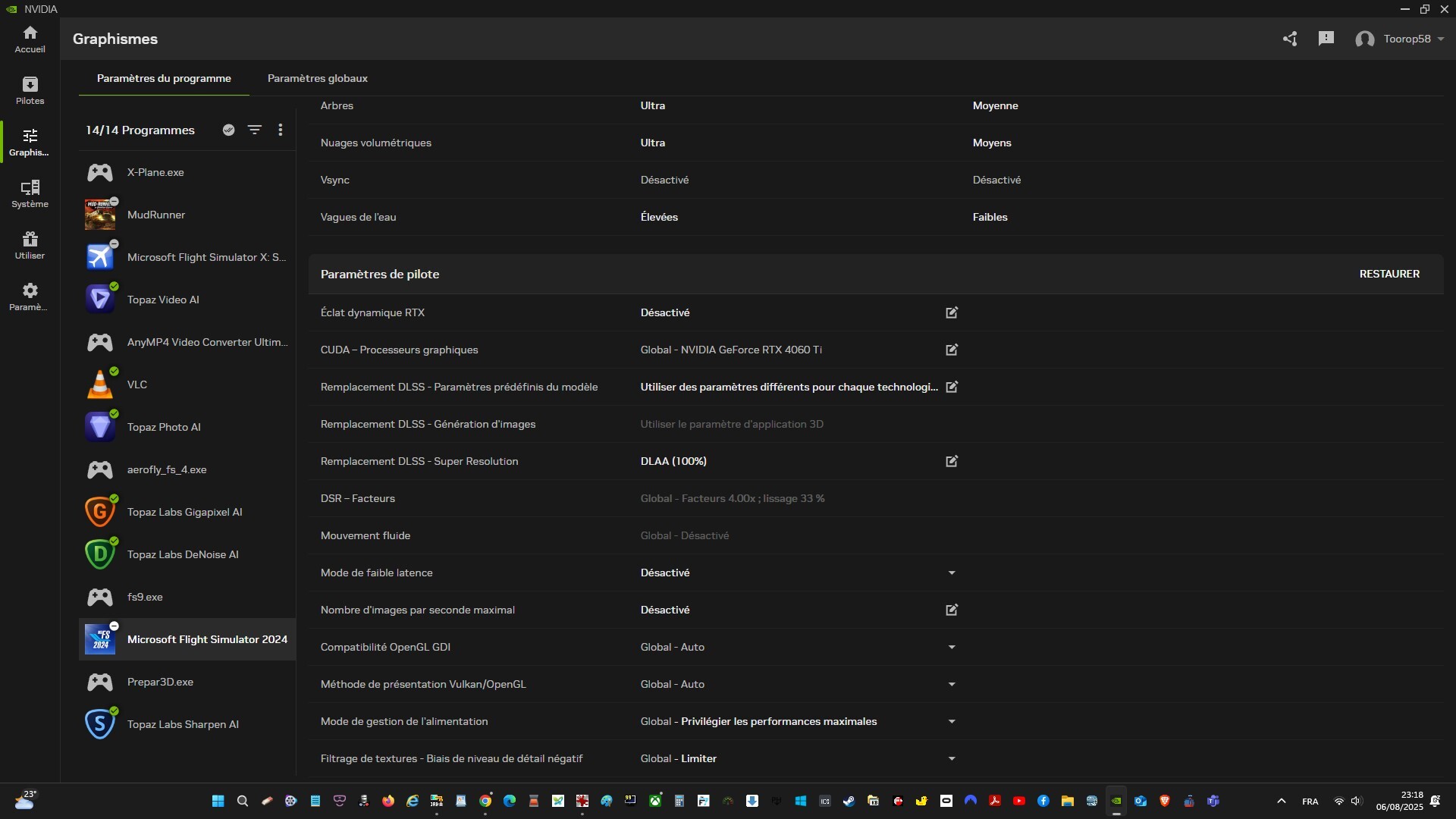This screenshot has height=819, width=1456.
Task: Edit DLSS Super Resolution override
Action: [x=952, y=461]
